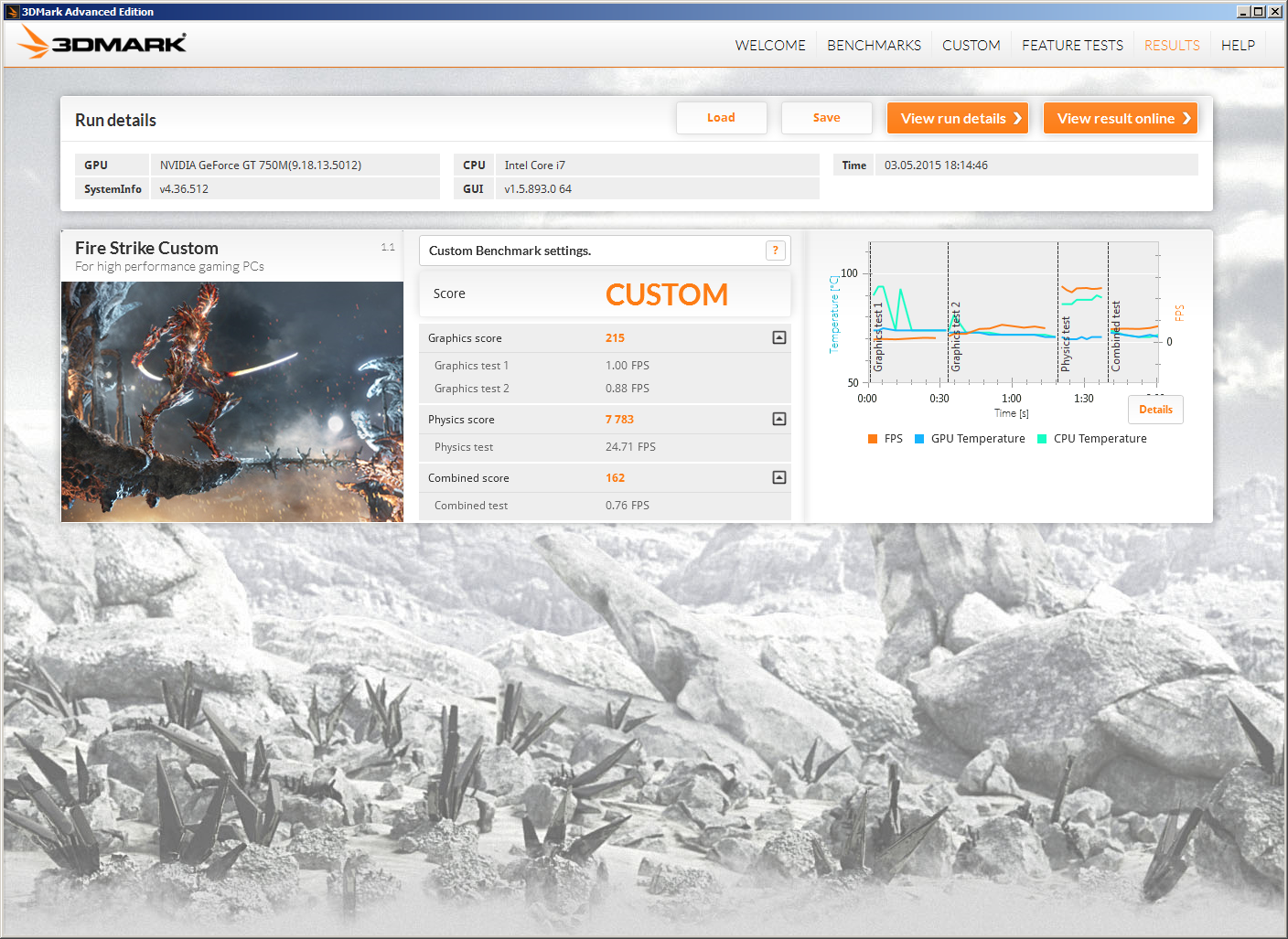Click the orange FPS legend swatch

tap(873, 439)
